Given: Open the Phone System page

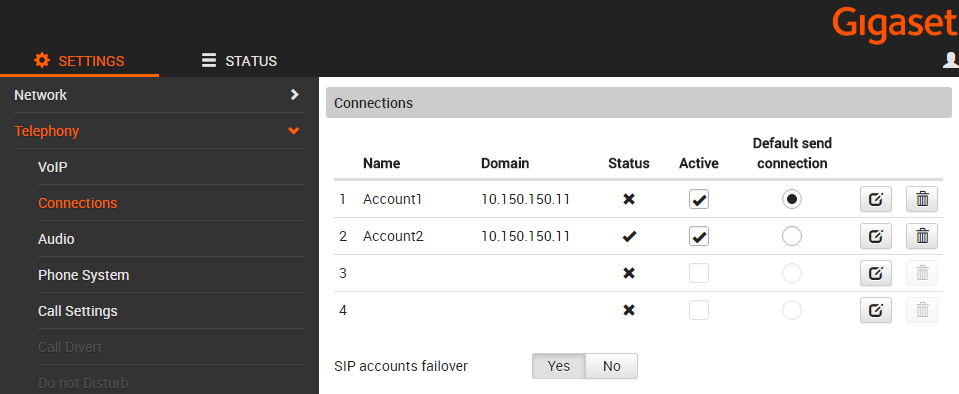Looking at the screenshot, I should [171, 275].
